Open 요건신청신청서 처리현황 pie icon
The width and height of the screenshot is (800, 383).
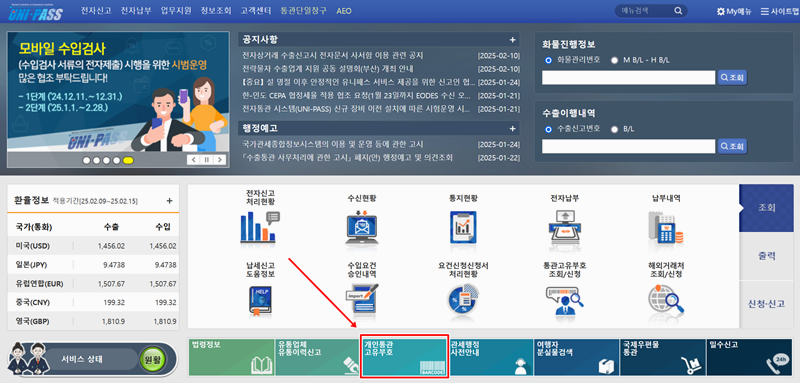(x=463, y=300)
